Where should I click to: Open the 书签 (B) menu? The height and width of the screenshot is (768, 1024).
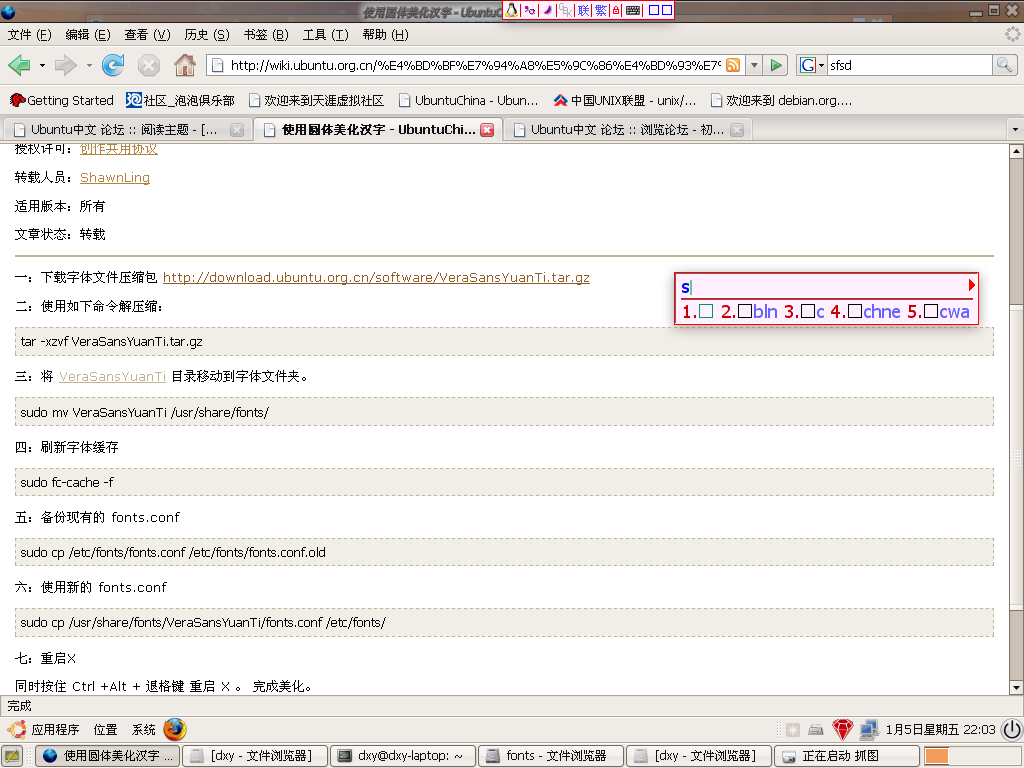tap(266, 35)
